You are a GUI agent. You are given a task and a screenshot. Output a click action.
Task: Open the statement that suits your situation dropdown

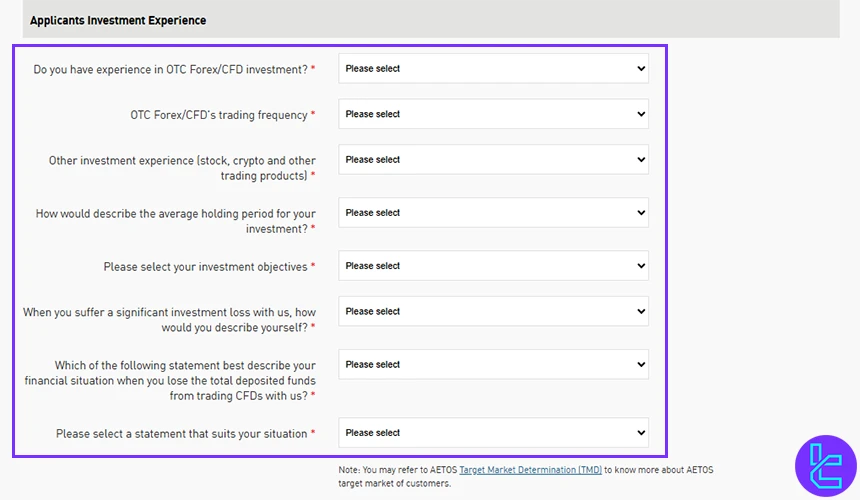coord(493,433)
